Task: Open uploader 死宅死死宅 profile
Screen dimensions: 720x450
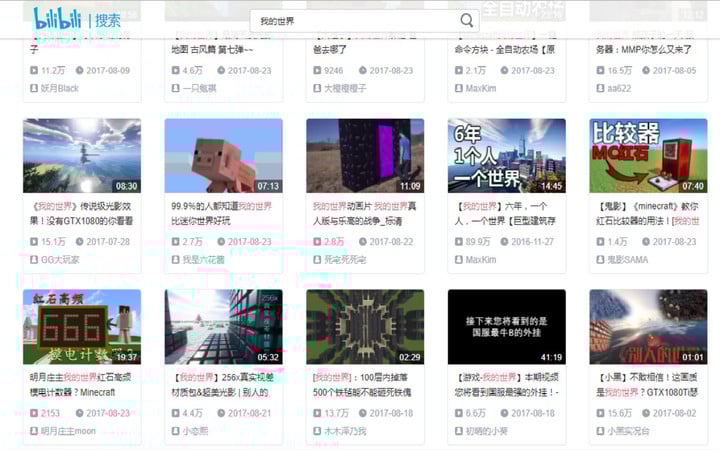Action: 345,260
